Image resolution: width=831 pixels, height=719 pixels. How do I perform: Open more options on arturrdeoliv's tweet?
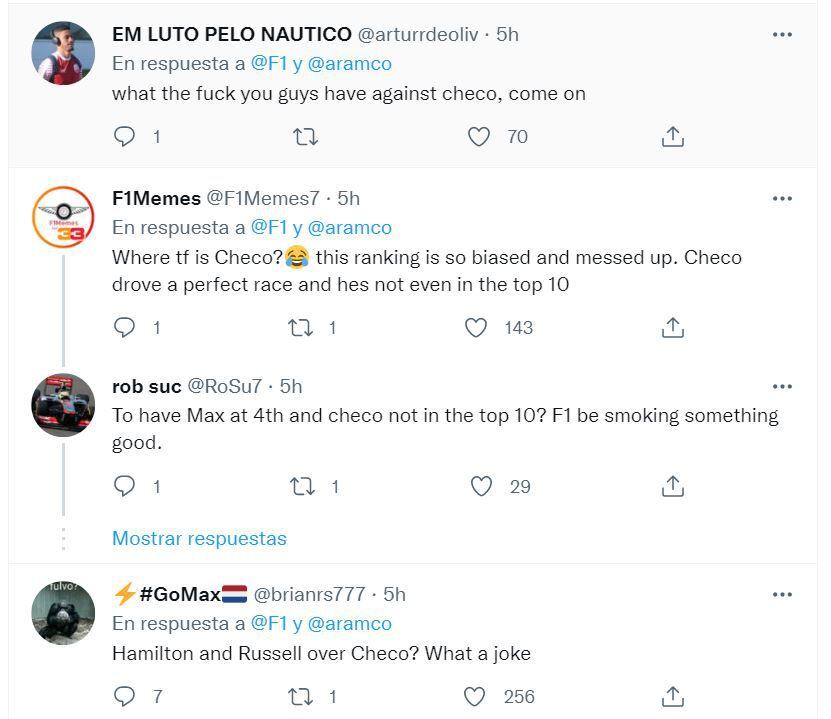[x=782, y=35]
